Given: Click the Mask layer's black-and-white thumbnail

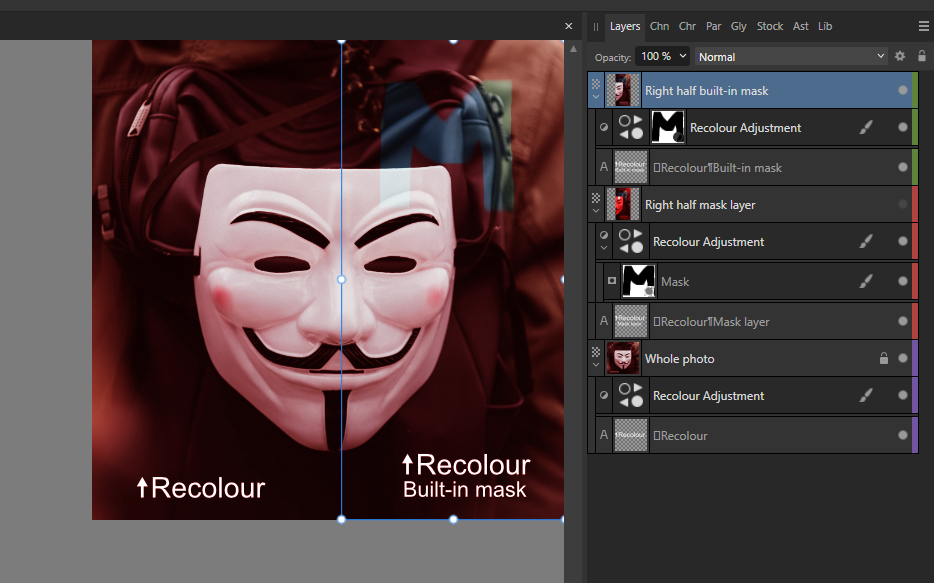Looking at the screenshot, I should (x=639, y=281).
